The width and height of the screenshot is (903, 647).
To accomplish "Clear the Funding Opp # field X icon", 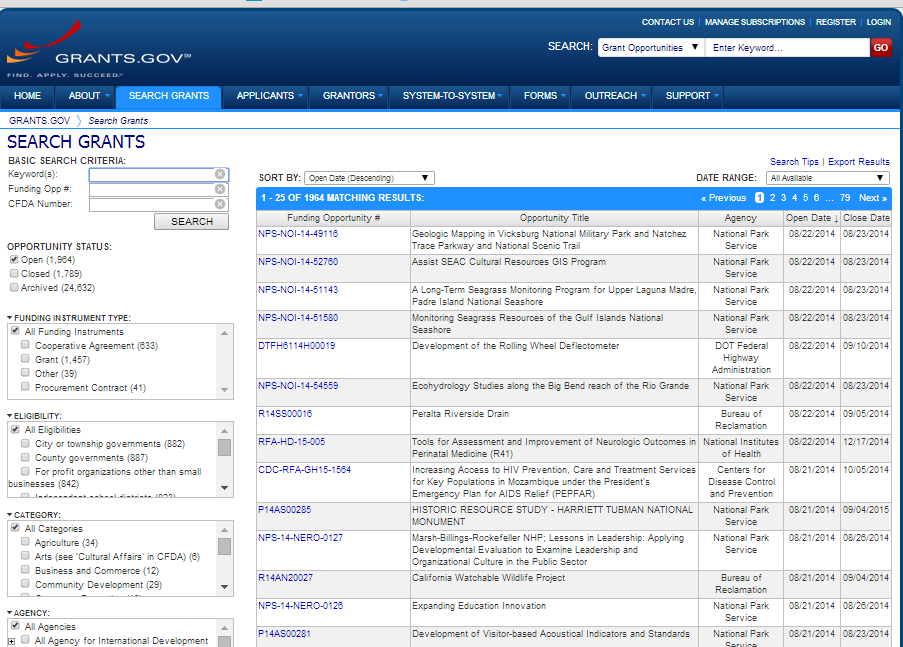I will 220,189.
